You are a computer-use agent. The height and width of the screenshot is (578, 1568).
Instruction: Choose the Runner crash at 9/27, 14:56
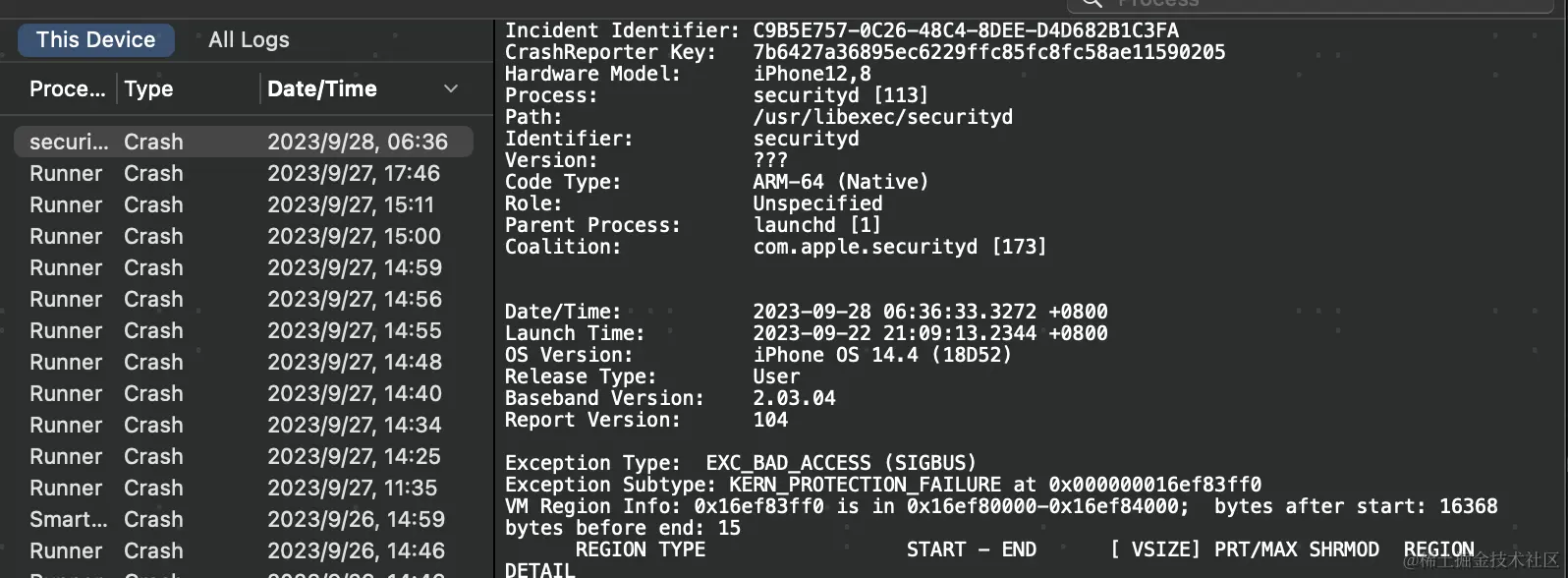point(243,300)
